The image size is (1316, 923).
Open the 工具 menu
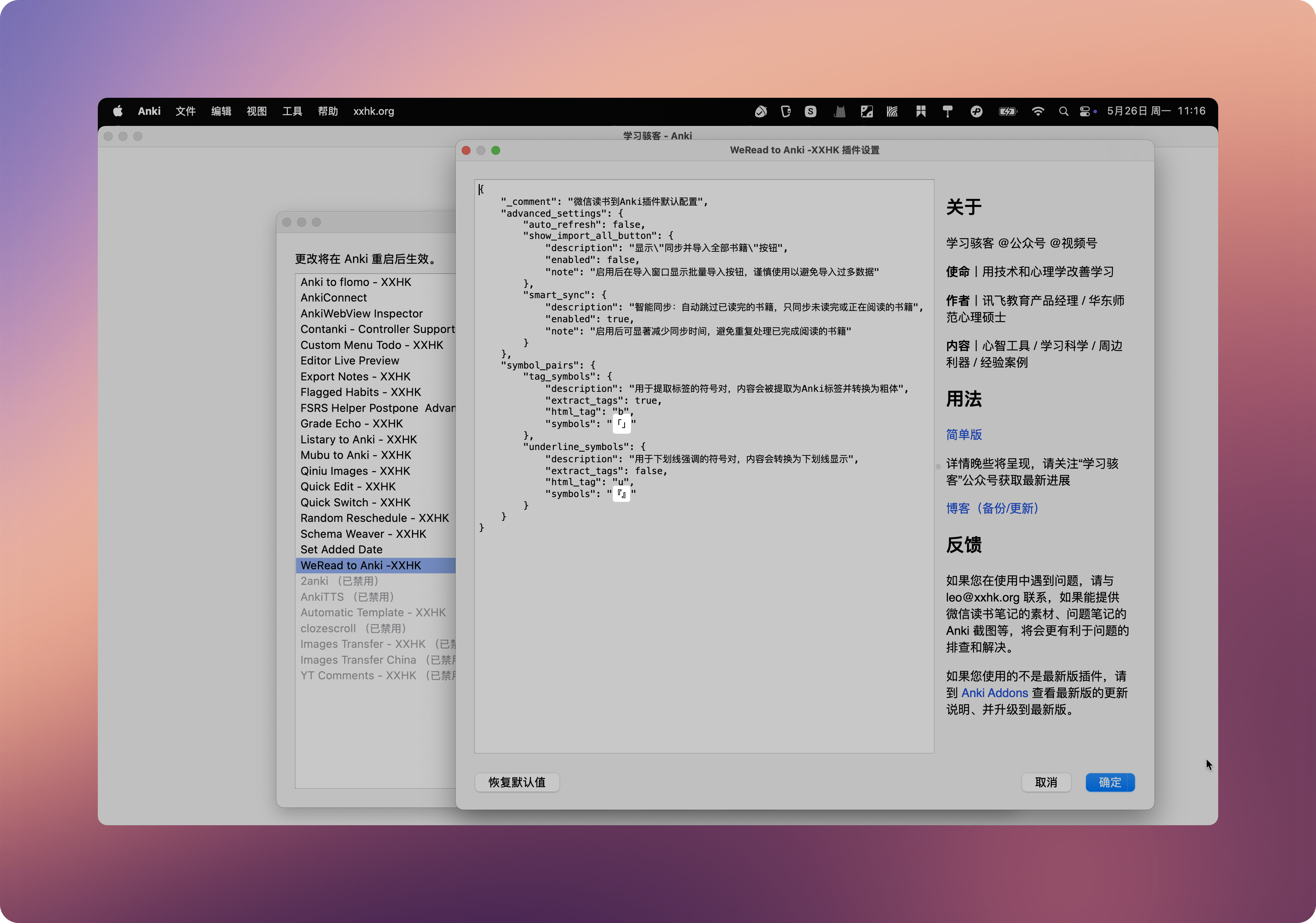coord(292,111)
